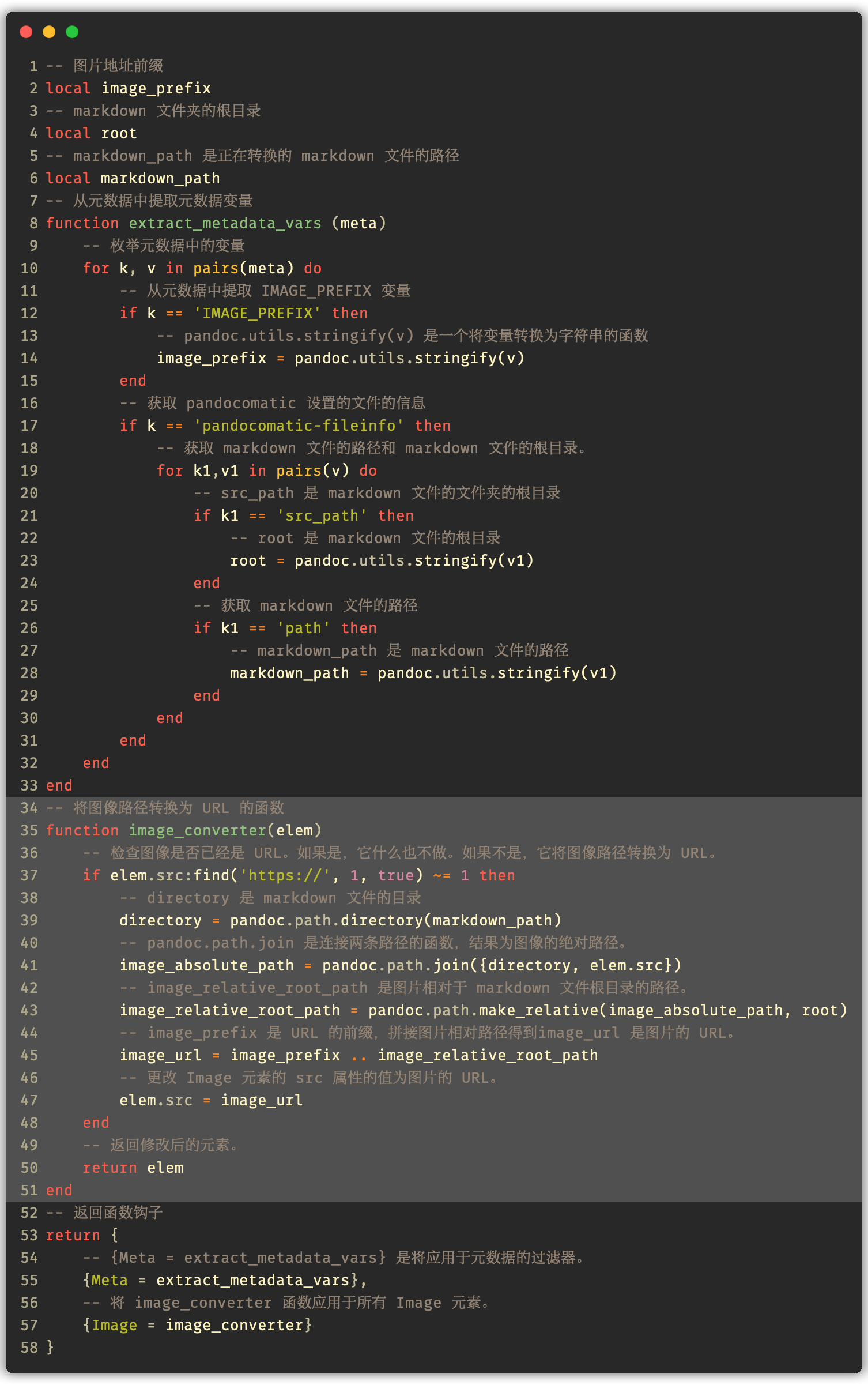This screenshot has width=868, height=1385.
Task: Click 'pandoc.path.make_relative' on line 43
Action: click(484, 1010)
